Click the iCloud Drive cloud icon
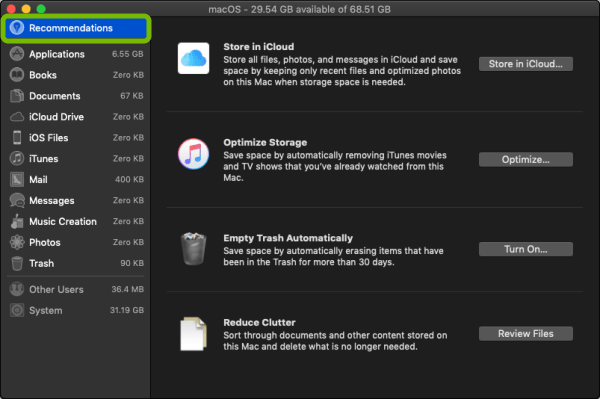The image size is (600, 399). click(17, 117)
